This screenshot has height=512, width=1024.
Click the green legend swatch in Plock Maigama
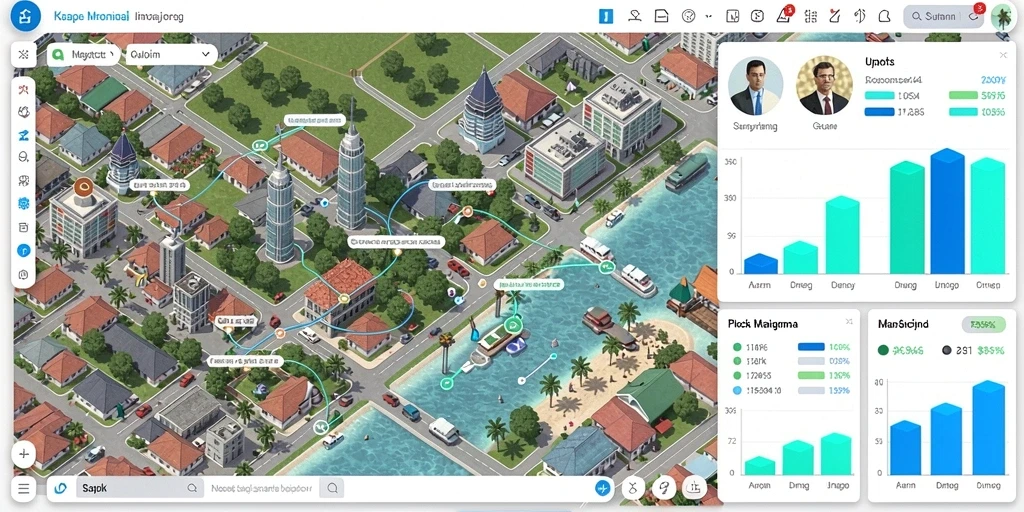click(811, 376)
